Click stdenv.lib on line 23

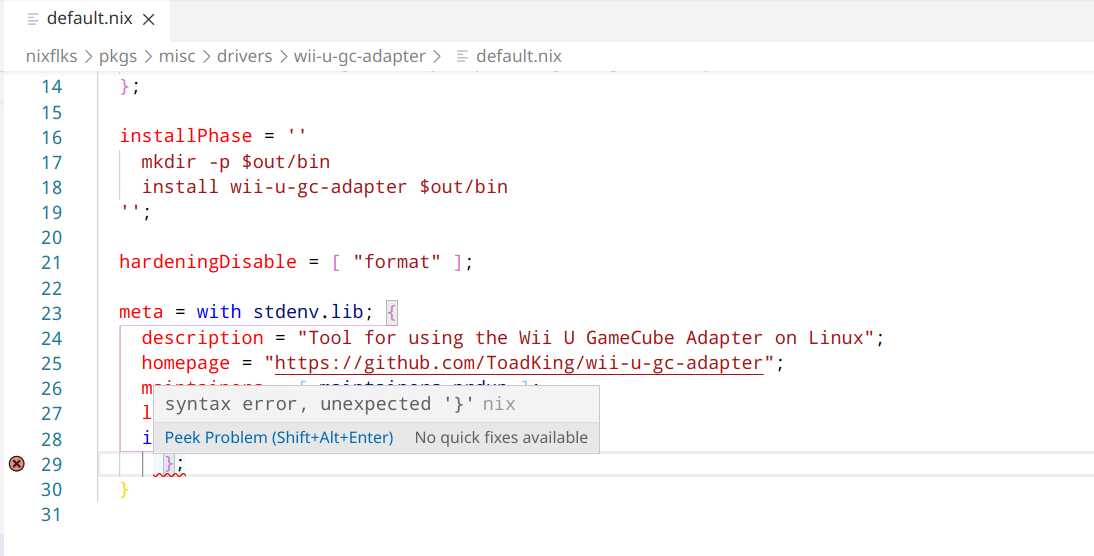pyautogui.click(x=308, y=313)
